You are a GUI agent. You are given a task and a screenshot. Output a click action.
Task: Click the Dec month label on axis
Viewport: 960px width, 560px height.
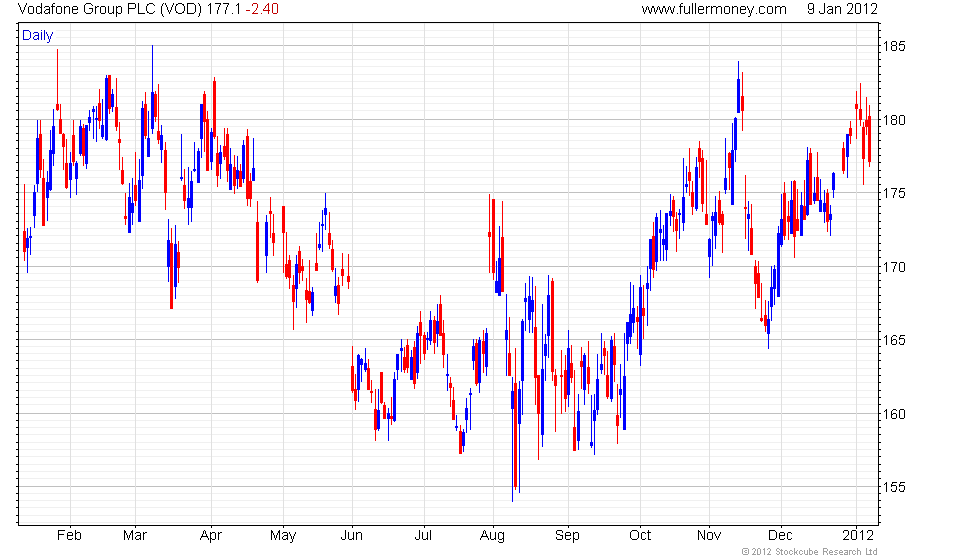pos(780,536)
